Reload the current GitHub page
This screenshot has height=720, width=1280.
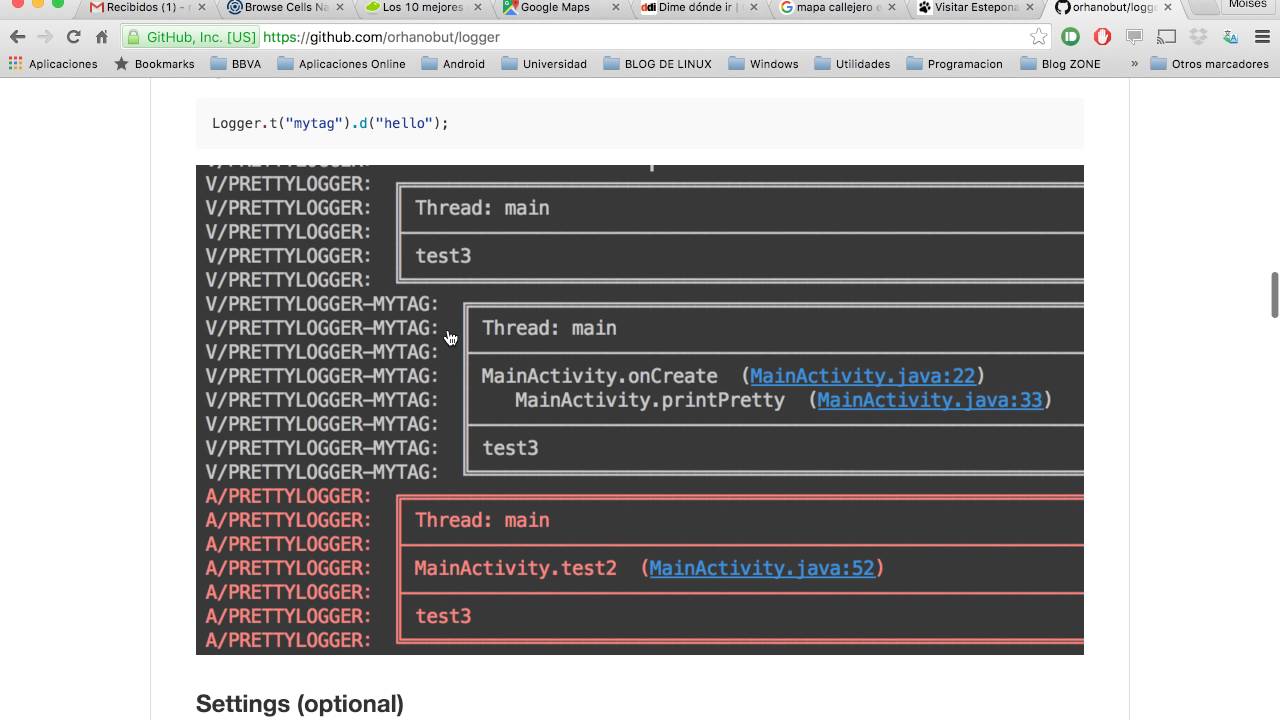73,37
